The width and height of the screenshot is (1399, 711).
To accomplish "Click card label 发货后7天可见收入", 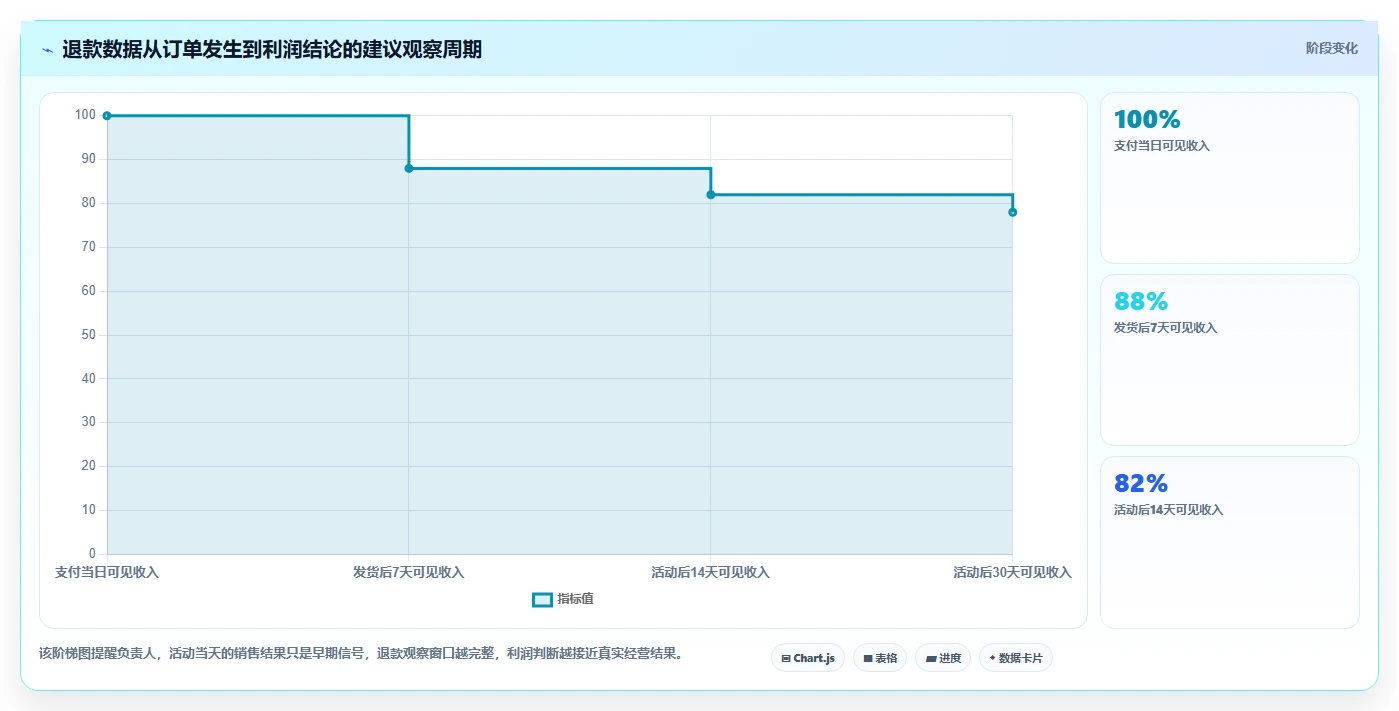I will pyautogui.click(x=1165, y=328).
